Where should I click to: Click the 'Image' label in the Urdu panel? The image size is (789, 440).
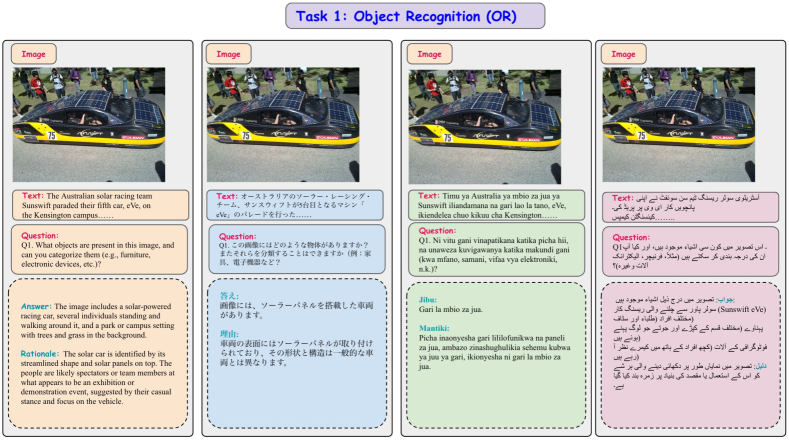621,53
